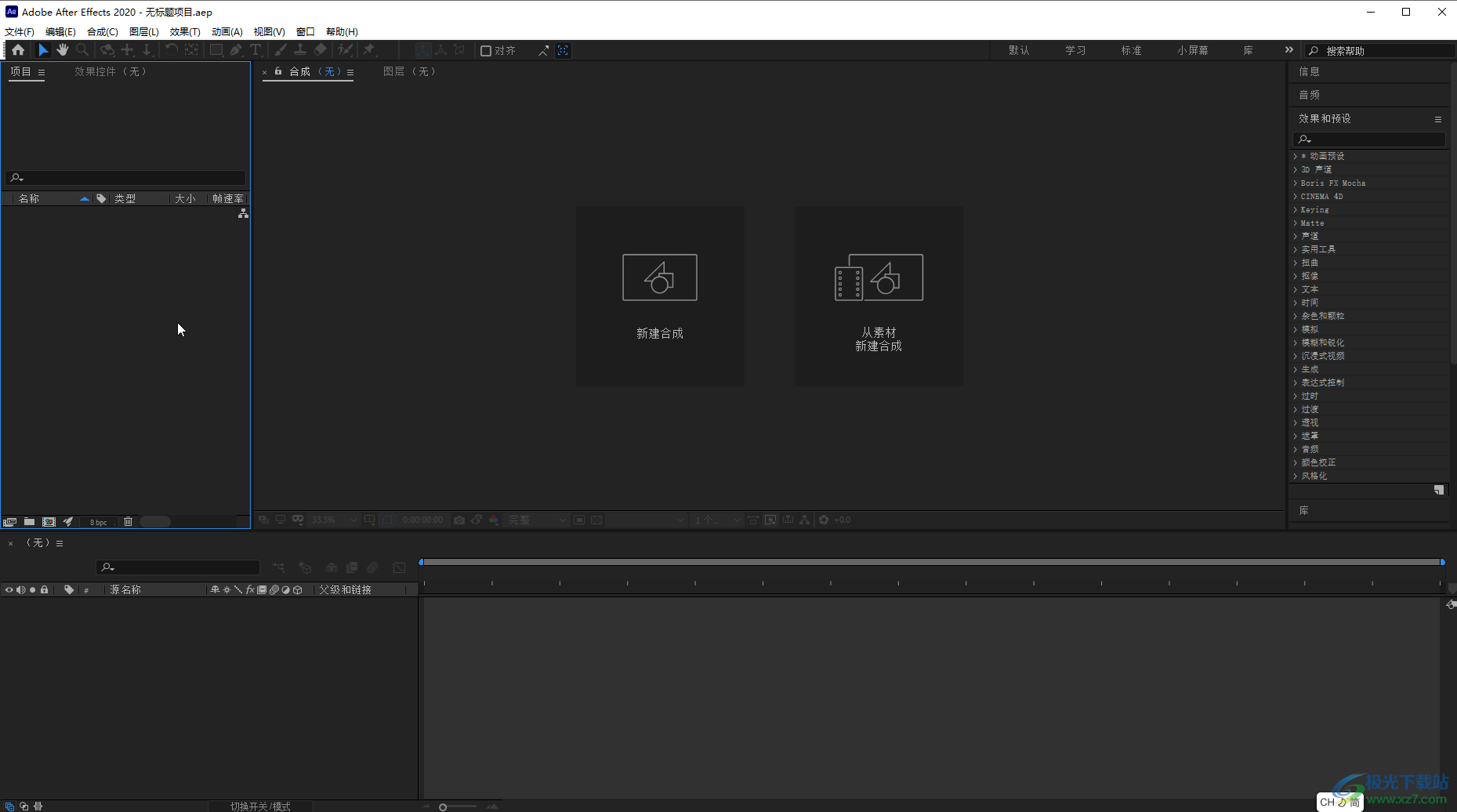Click the 8 bpc color depth setting

pyautogui.click(x=98, y=522)
